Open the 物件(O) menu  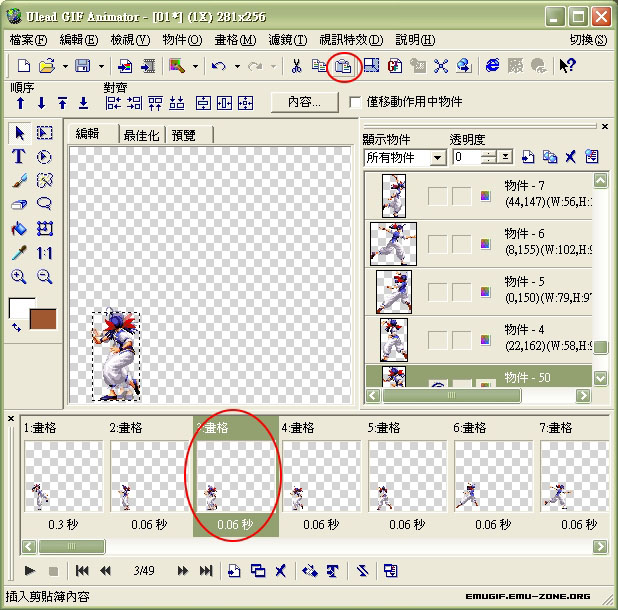coord(182,40)
